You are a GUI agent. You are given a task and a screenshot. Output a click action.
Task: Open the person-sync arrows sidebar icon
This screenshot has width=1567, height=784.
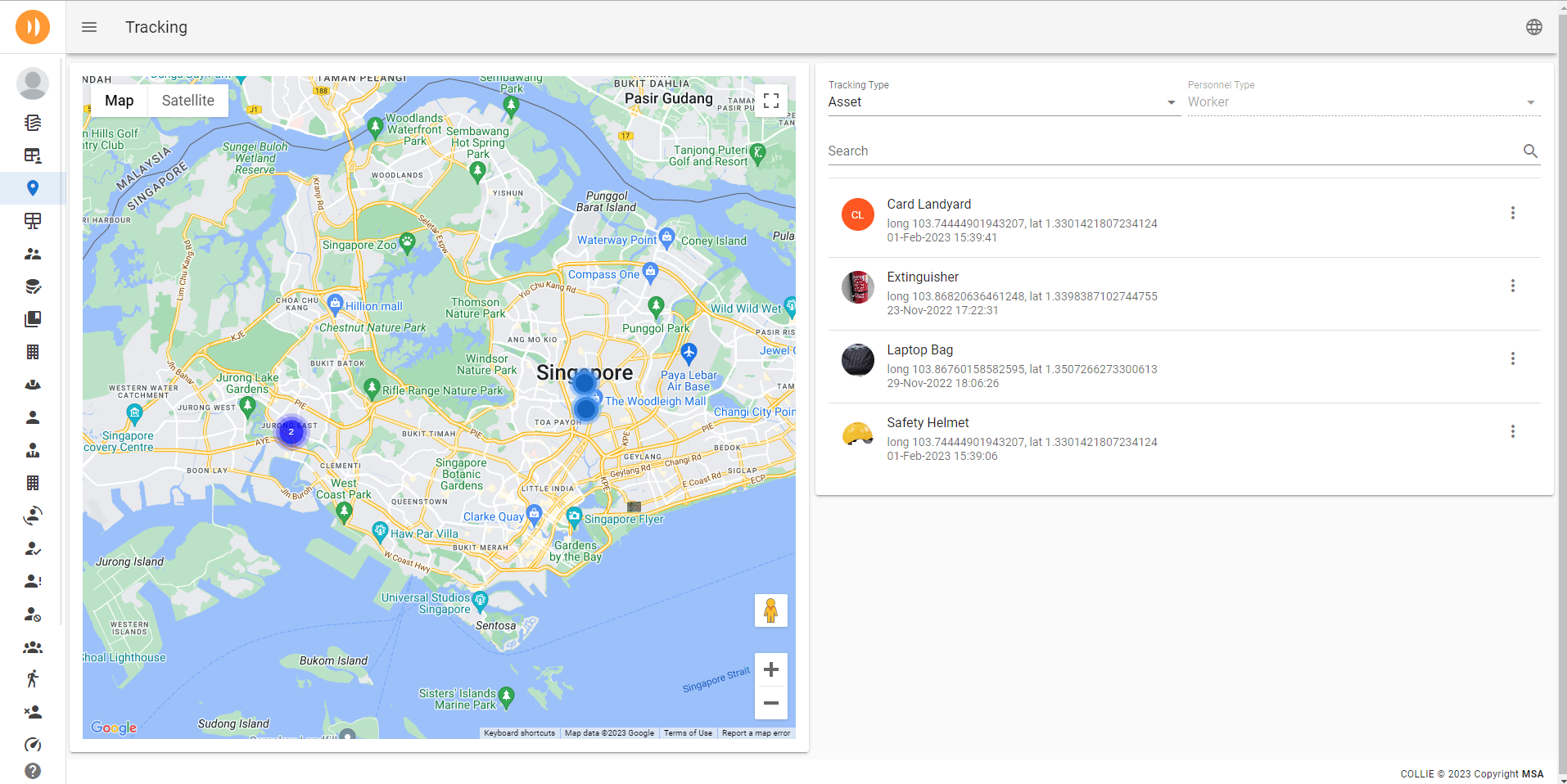coord(33,516)
